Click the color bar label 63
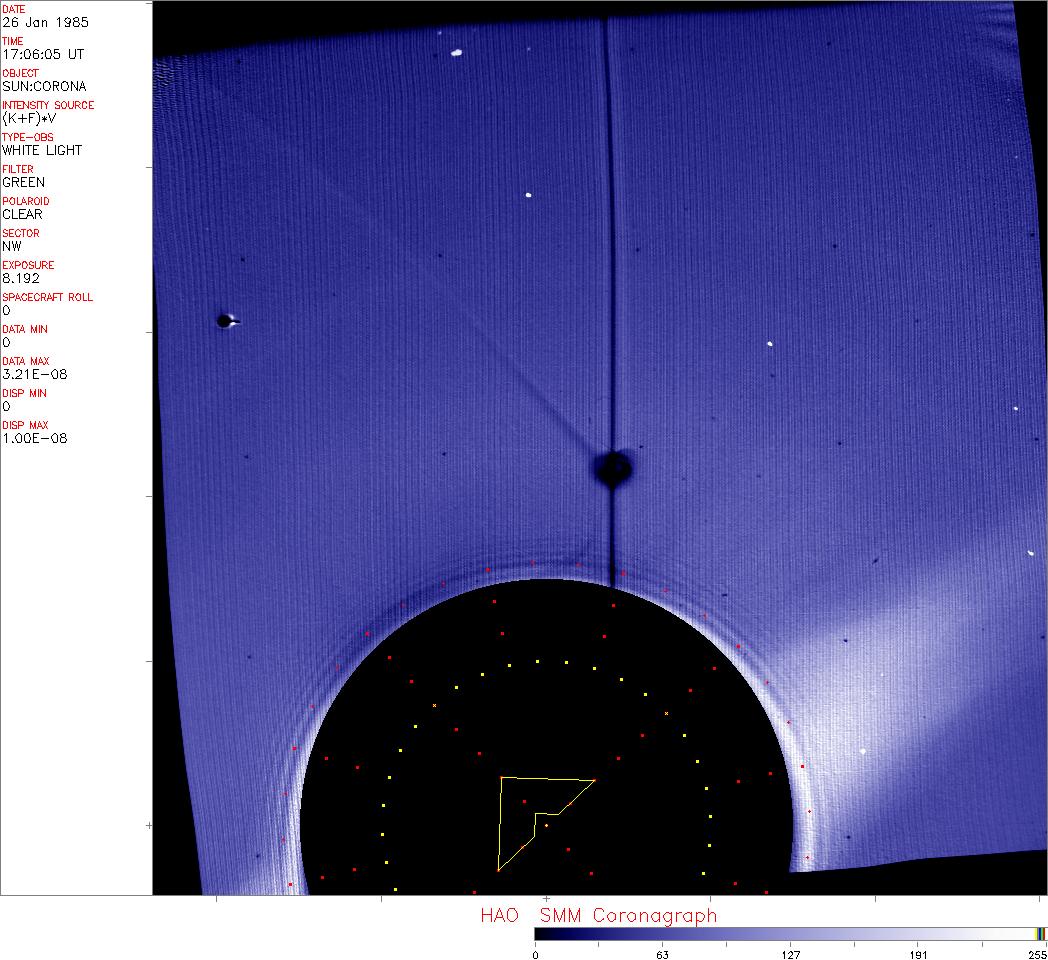The image size is (1048, 960). (663, 955)
